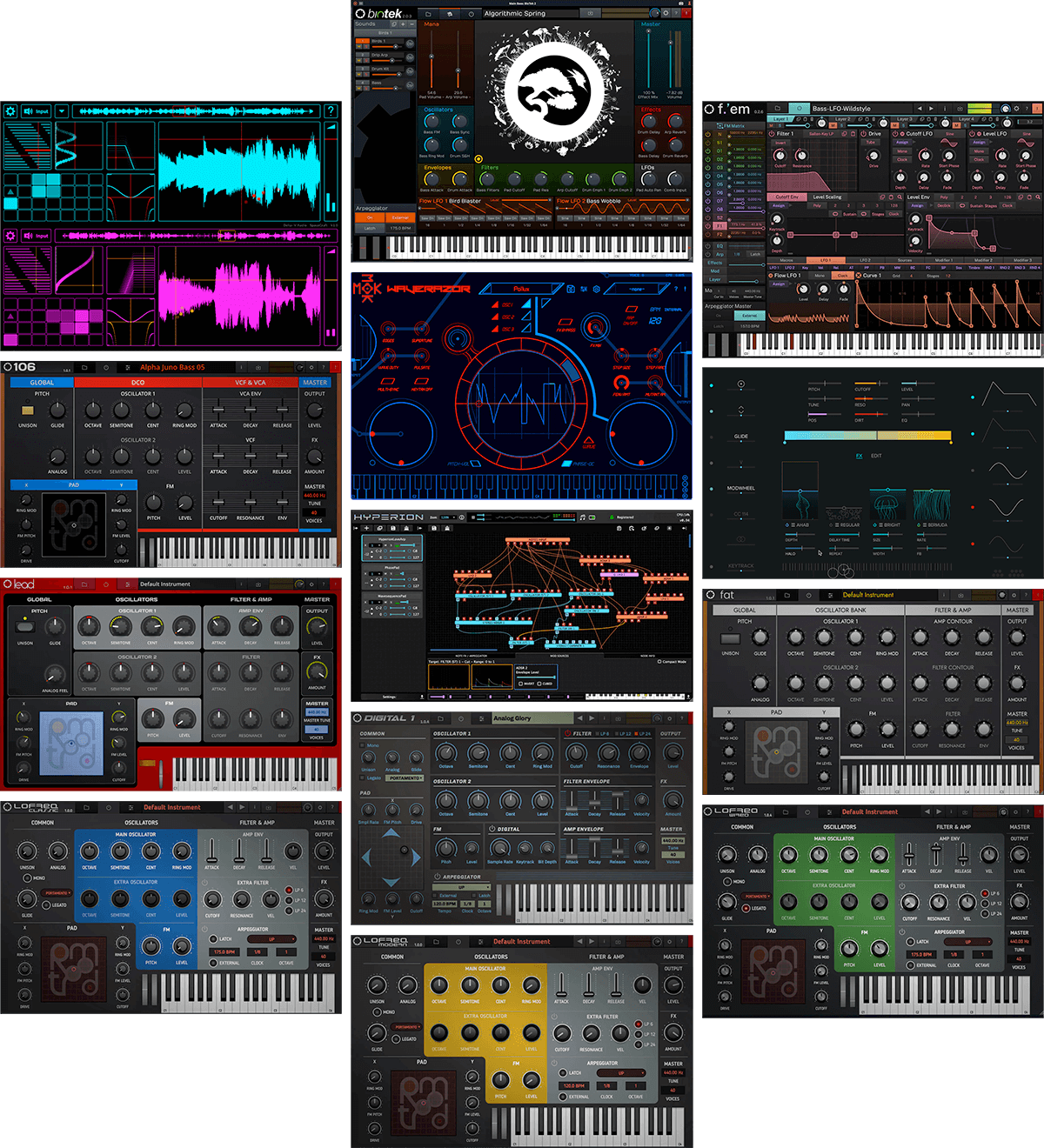Toggle f.'em Filter 1 power icon
The image size is (1044, 1148).
point(773,134)
